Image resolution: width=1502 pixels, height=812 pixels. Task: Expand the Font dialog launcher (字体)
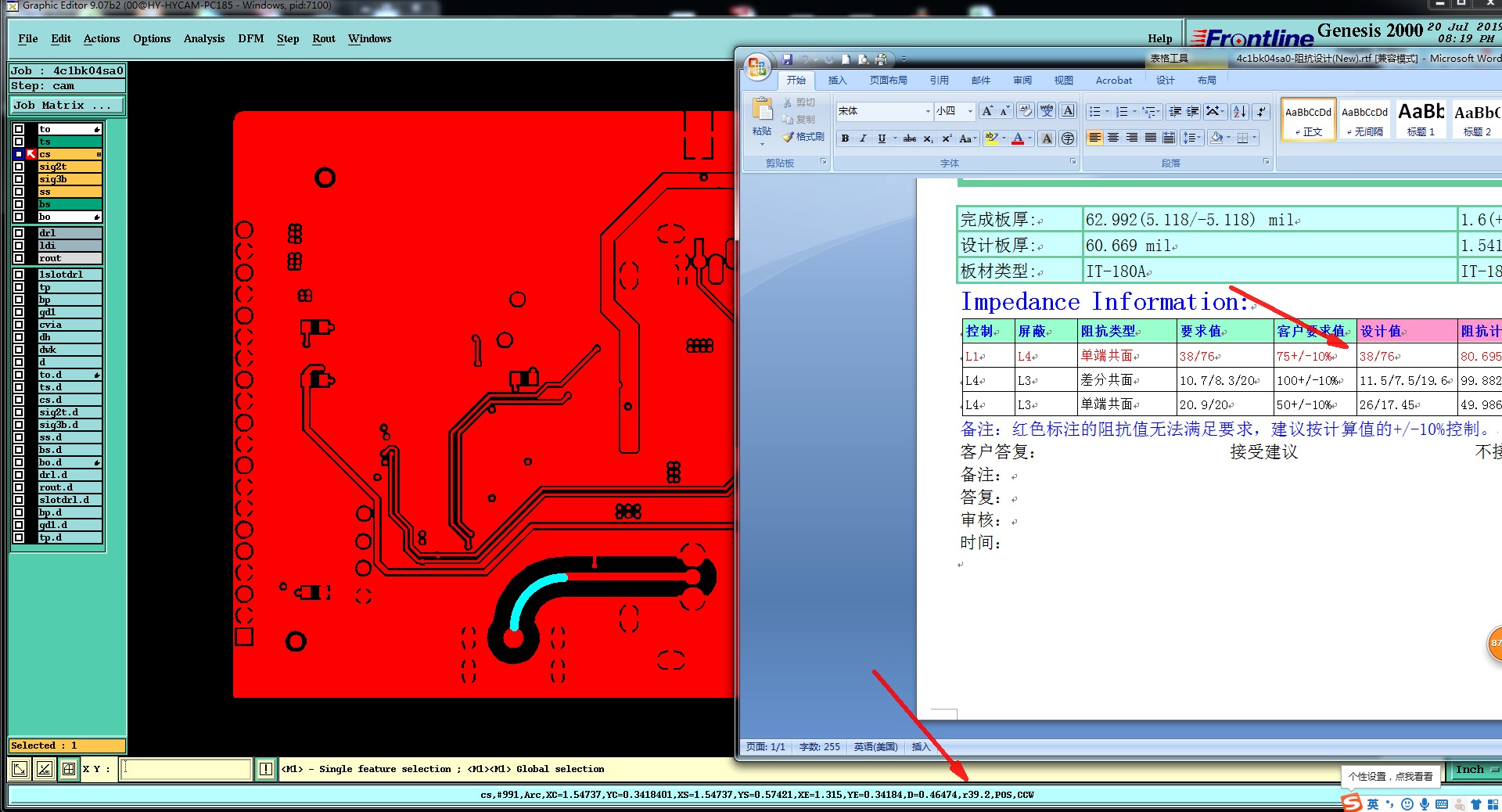pyautogui.click(x=1073, y=161)
